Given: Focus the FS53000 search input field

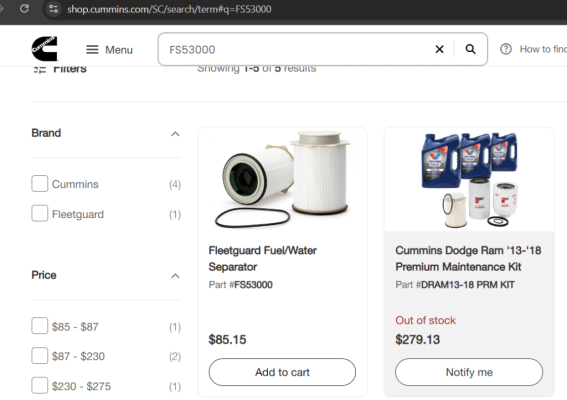Looking at the screenshot, I should (x=298, y=50).
